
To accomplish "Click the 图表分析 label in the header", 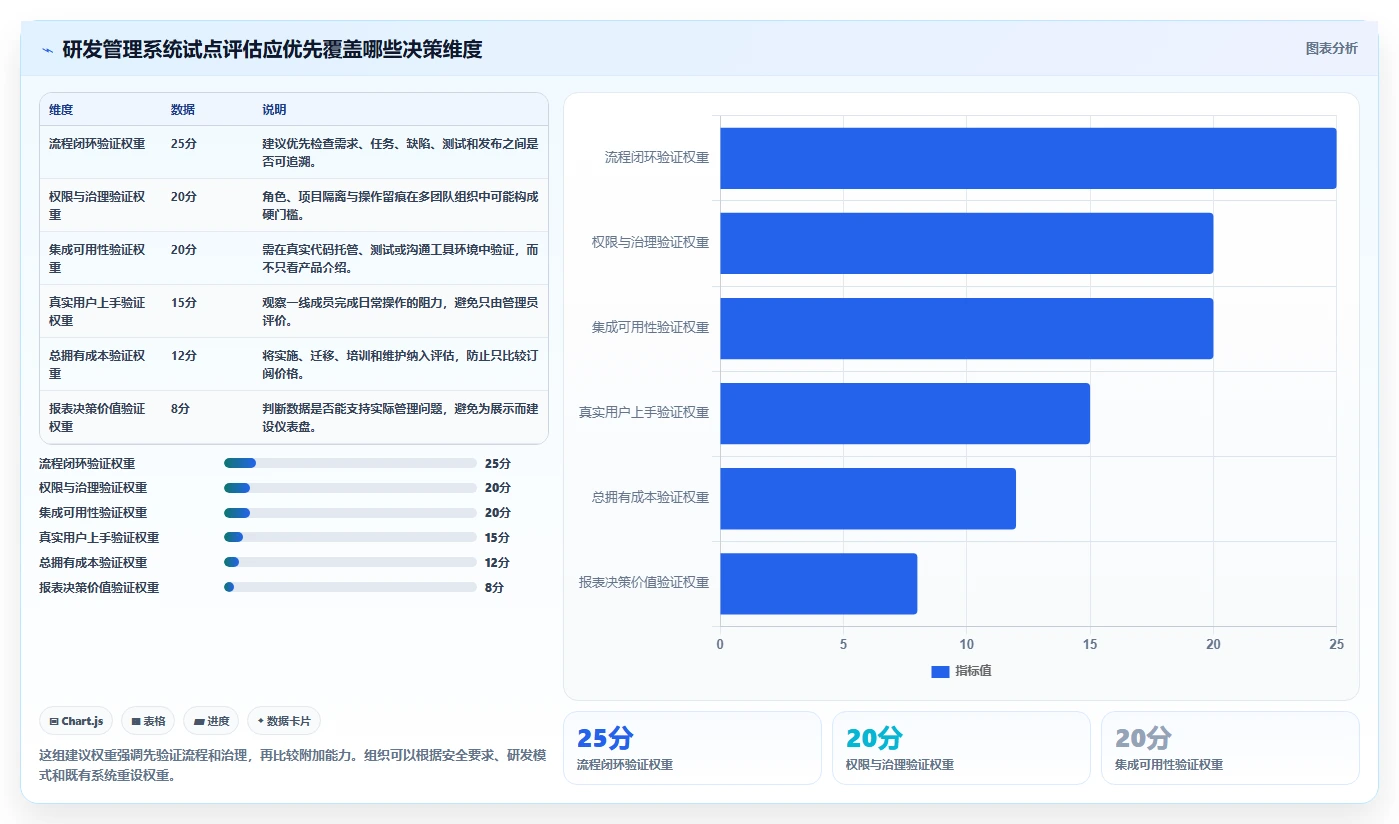I will [x=1331, y=48].
